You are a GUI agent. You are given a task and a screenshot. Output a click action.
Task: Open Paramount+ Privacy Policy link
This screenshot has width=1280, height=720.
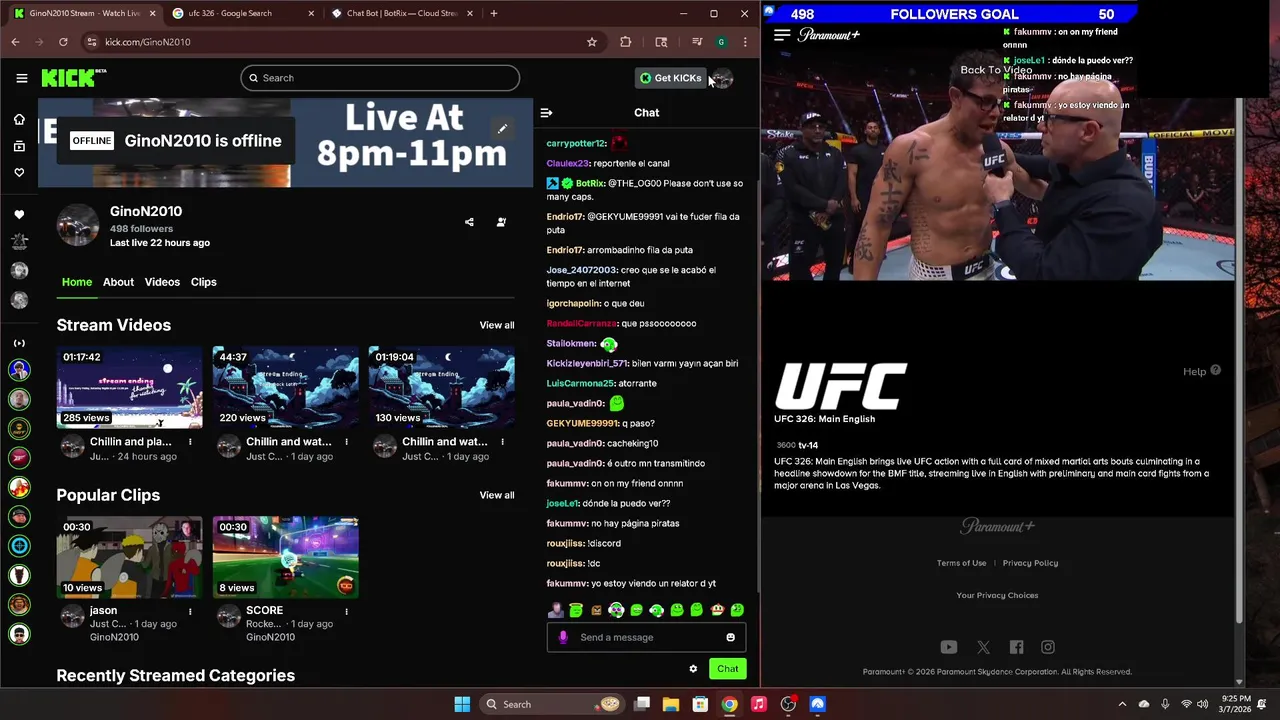click(x=1030, y=563)
